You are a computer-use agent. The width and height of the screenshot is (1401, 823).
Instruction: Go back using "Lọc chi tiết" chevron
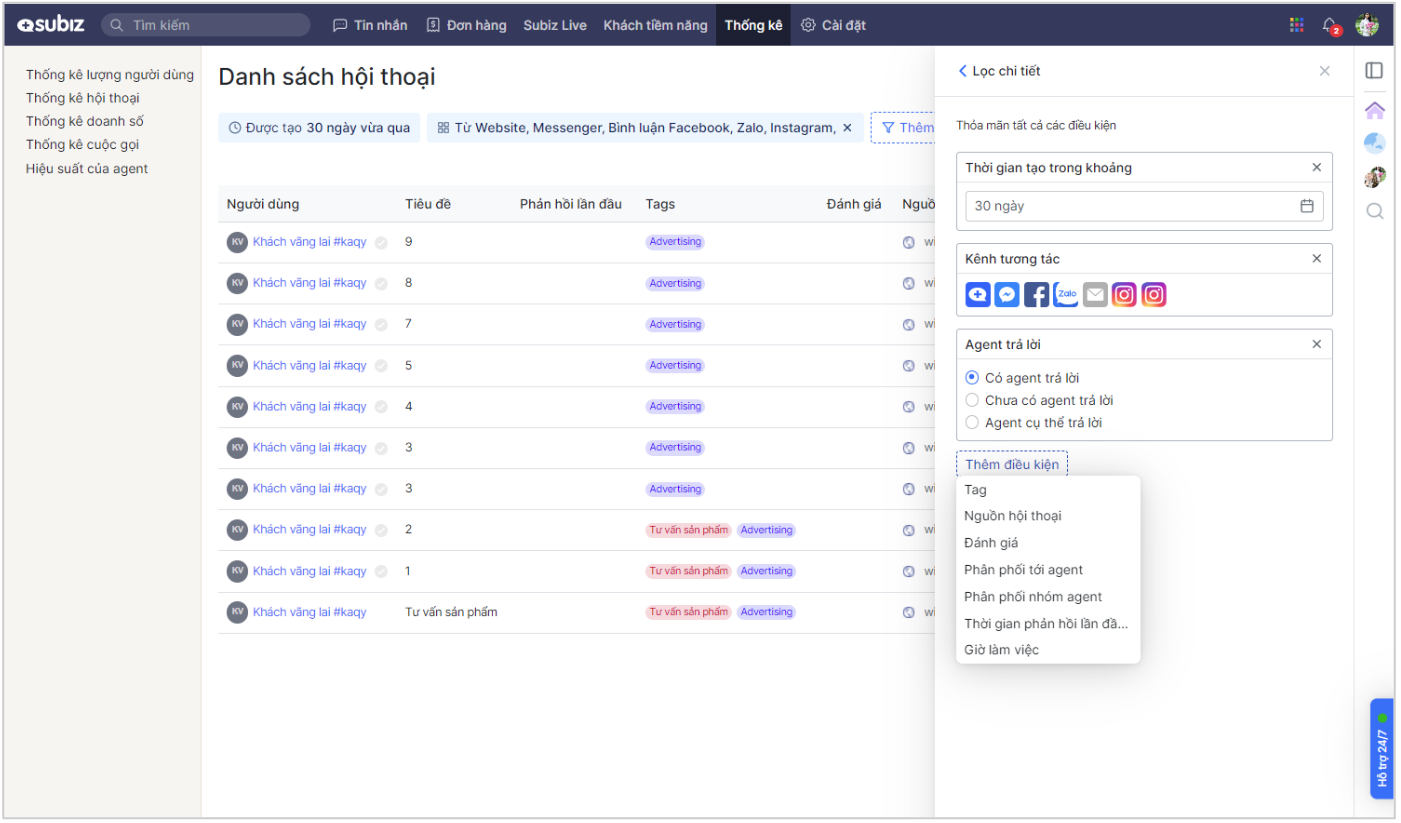(x=963, y=71)
